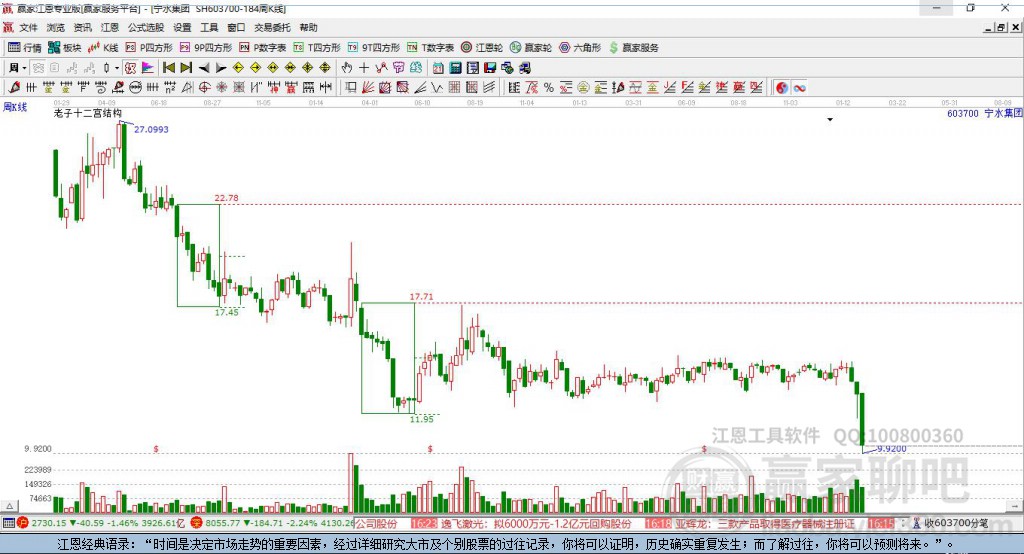
Task: Open the 六角形 hexagon chart tool
Action: [x=580, y=48]
